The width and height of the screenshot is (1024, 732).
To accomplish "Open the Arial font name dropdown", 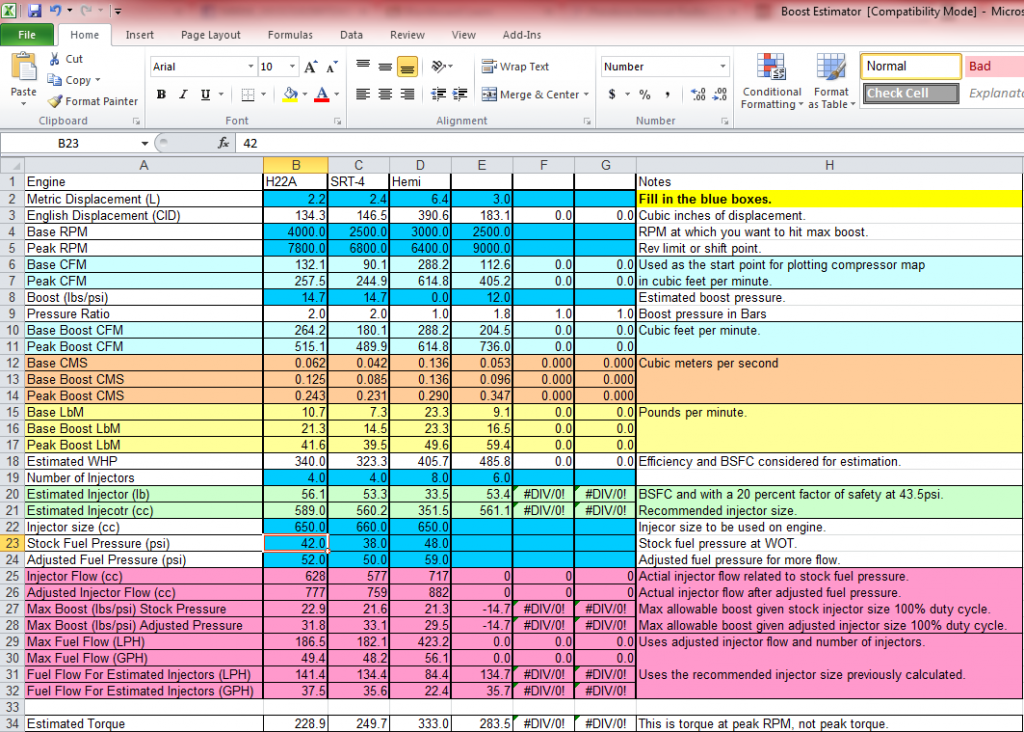I will tap(250, 67).
